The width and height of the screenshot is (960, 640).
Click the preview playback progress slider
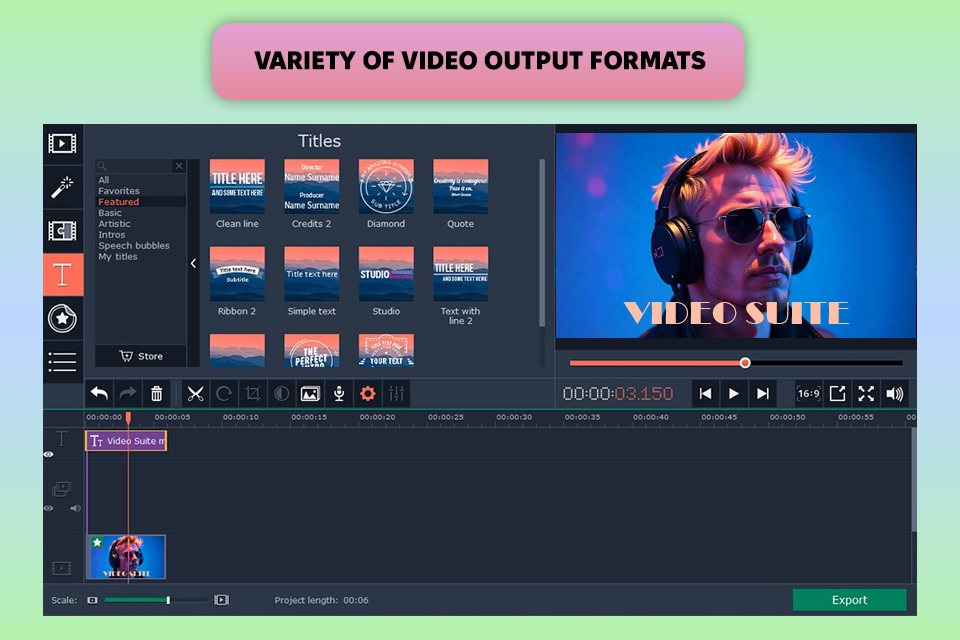coord(736,363)
